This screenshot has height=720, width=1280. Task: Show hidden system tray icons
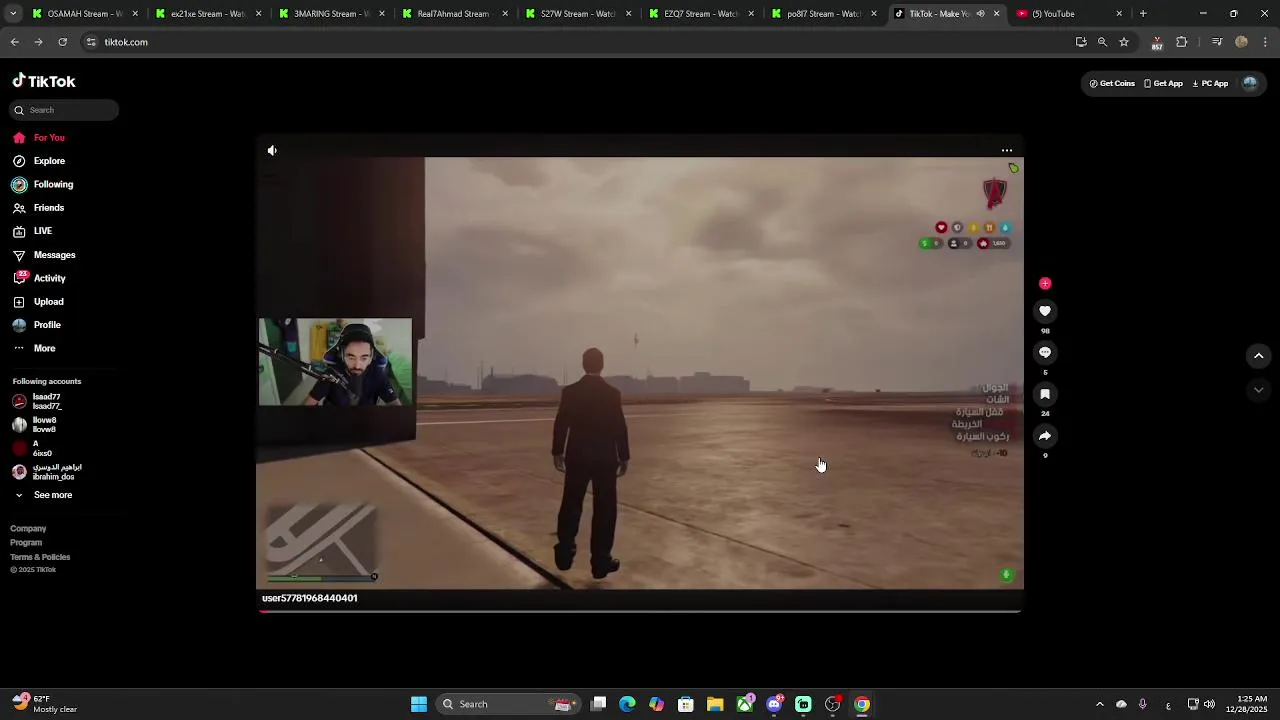pos(1100,704)
